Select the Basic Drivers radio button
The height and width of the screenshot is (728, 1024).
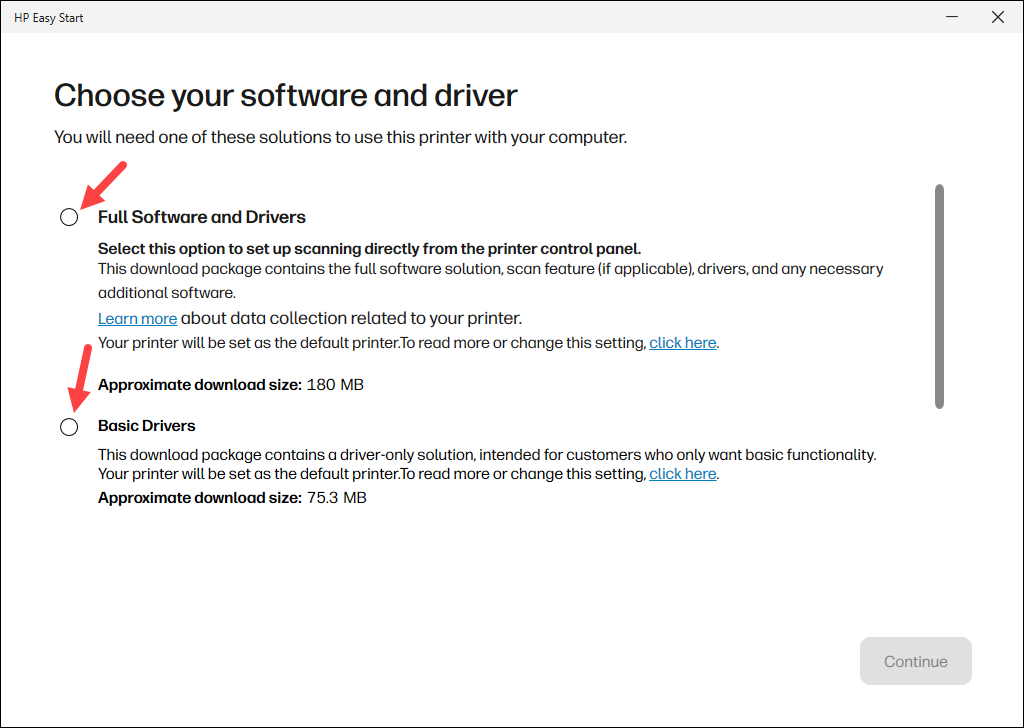click(x=69, y=427)
